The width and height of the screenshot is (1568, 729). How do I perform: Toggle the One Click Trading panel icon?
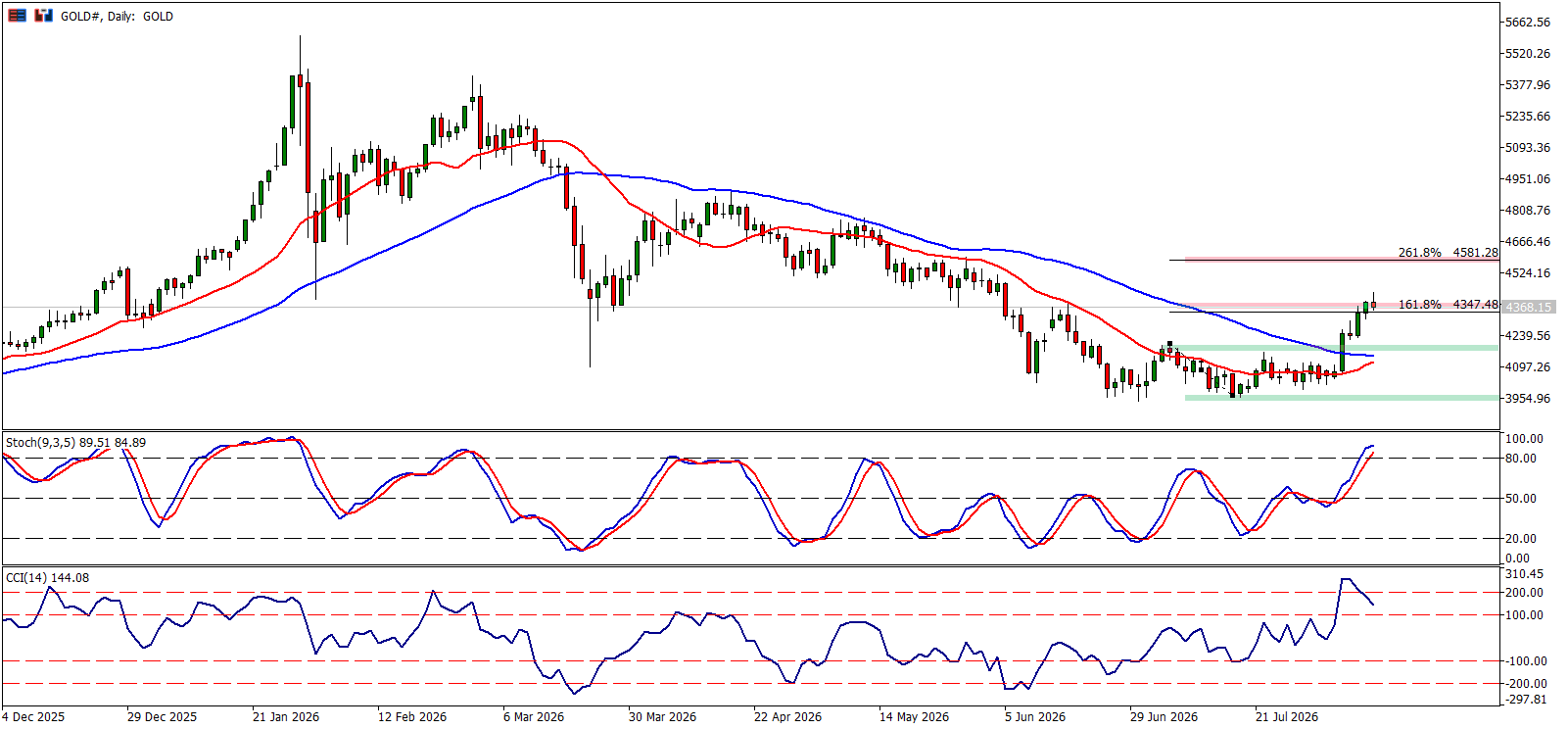pyautogui.click(x=43, y=16)
